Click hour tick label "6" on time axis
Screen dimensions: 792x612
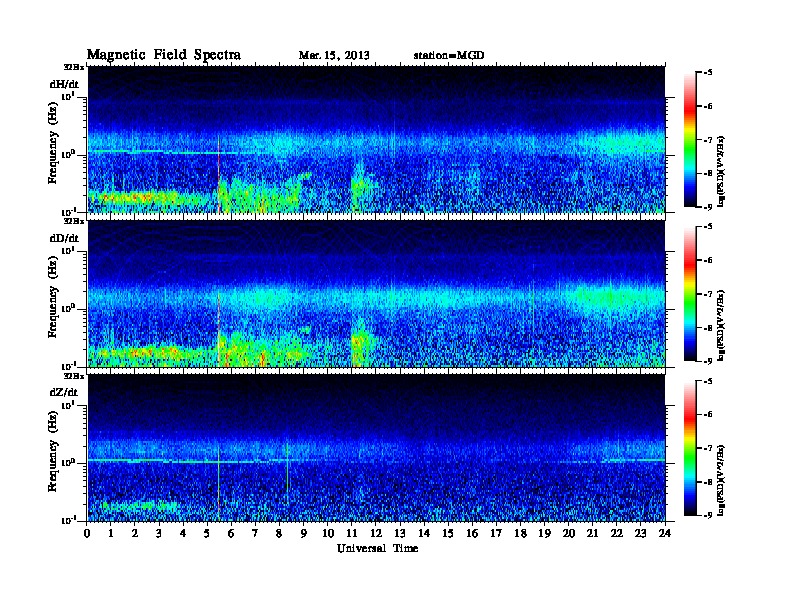pos(232,533)
